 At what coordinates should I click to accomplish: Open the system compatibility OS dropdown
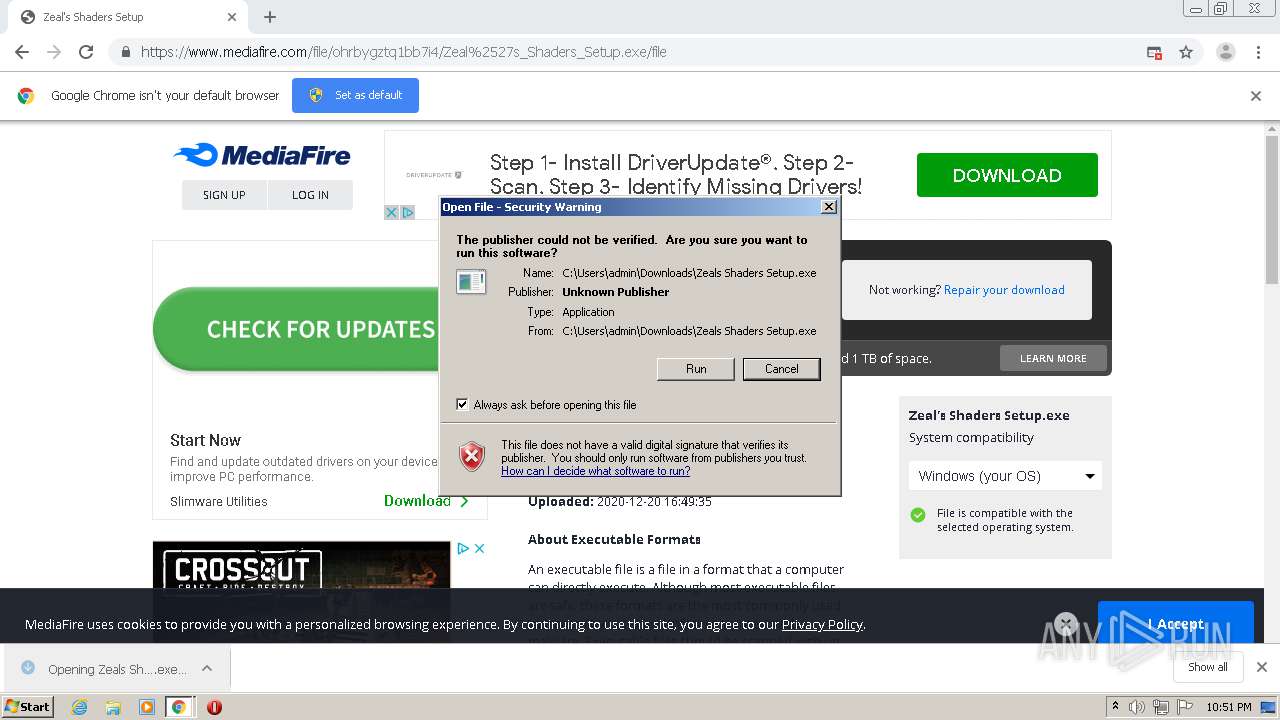1005,476
